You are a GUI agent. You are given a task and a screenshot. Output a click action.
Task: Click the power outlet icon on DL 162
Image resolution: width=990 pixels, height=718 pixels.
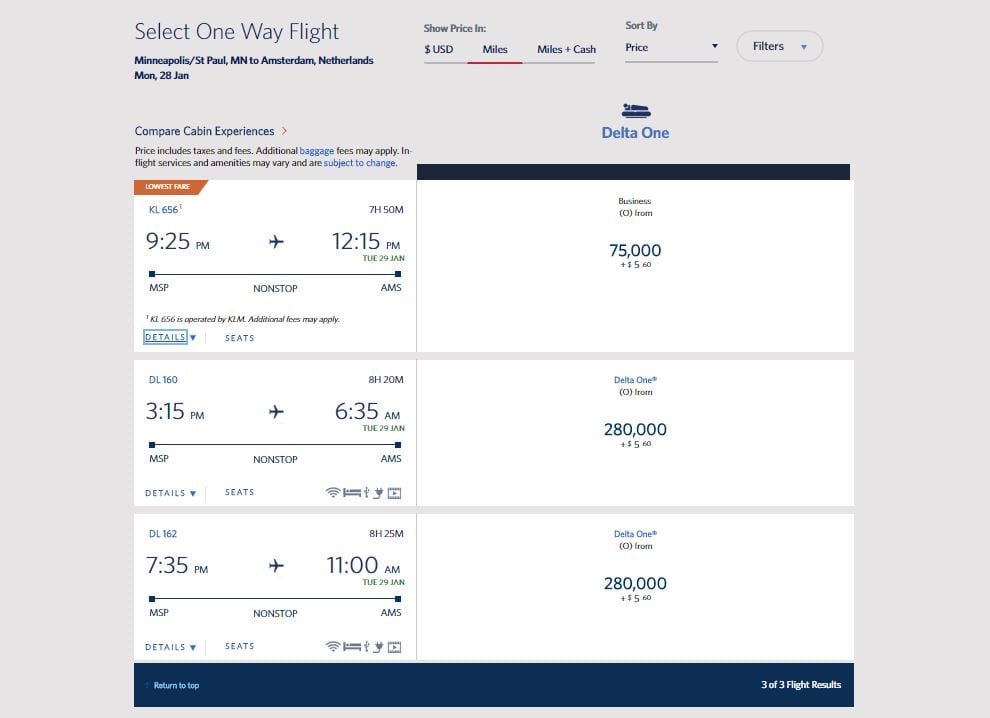(x=378, y=647)
